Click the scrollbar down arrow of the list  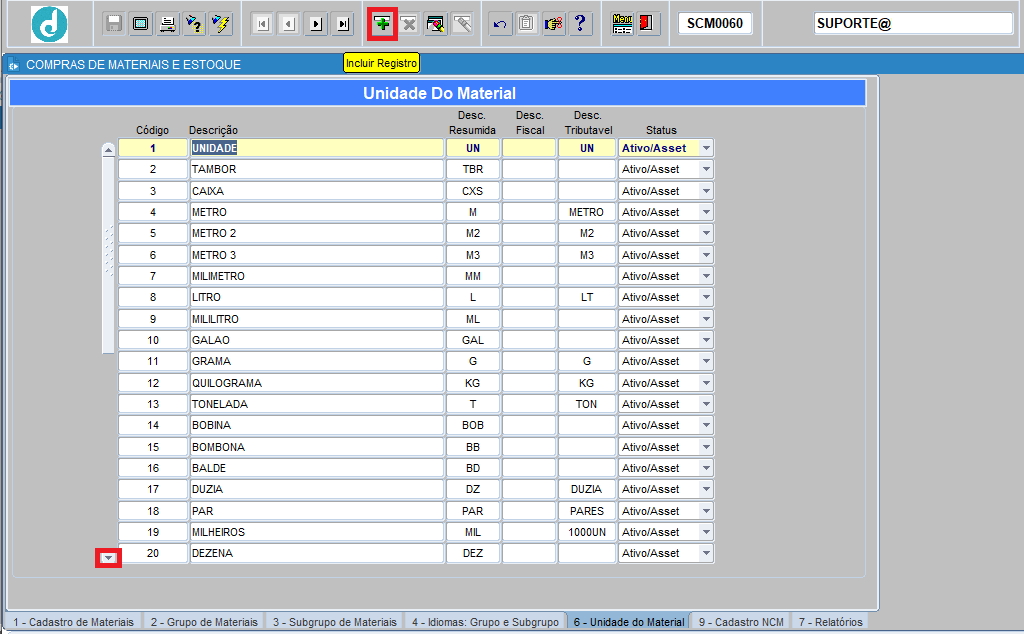tap(108, 558)
